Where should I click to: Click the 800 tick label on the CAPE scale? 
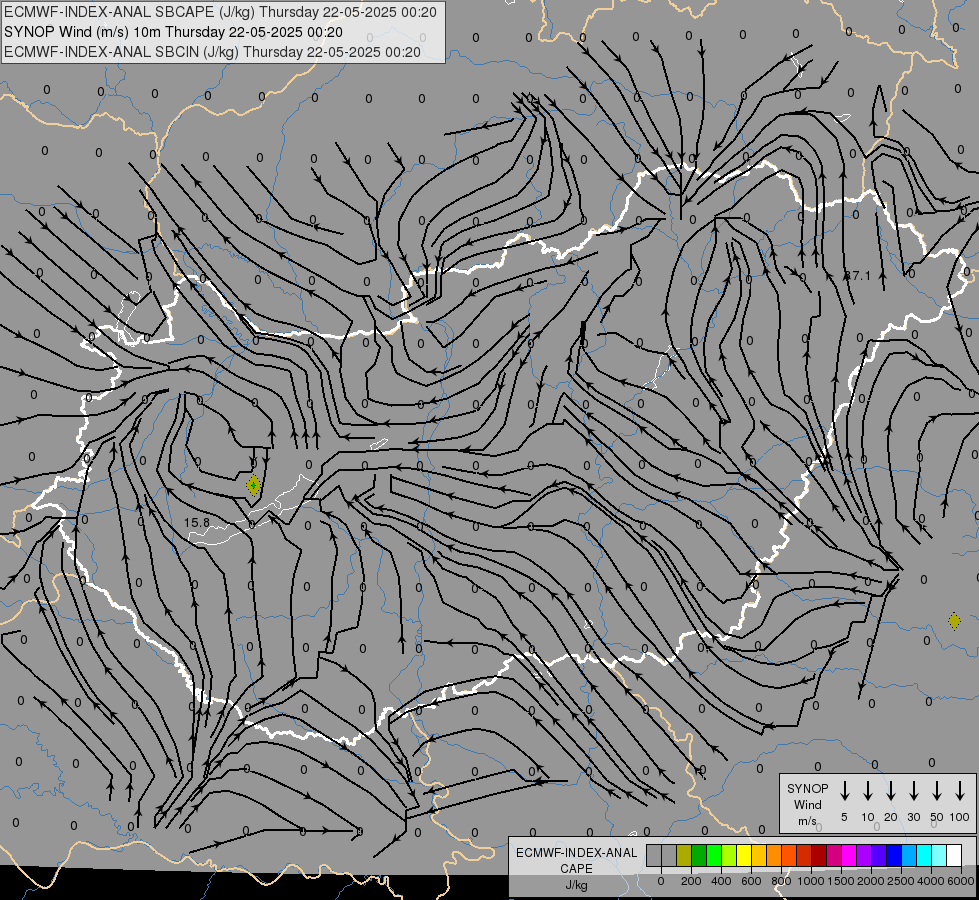pos(781,881)
